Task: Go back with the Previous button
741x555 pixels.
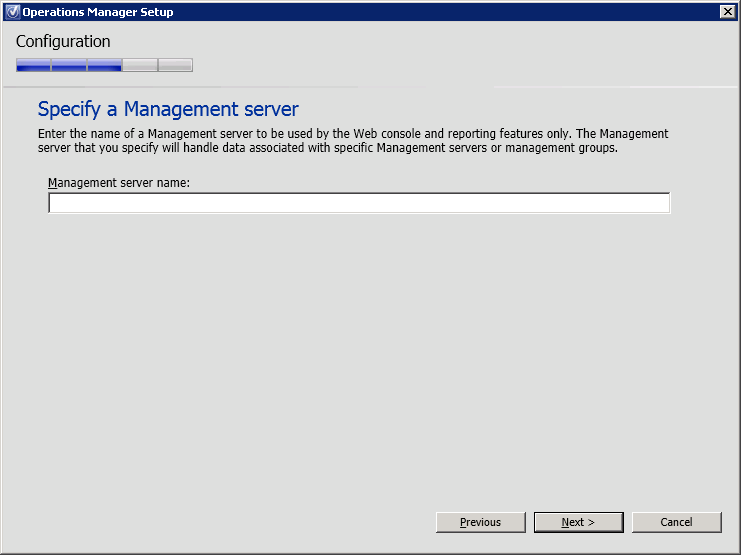Action: click(481, 522)
